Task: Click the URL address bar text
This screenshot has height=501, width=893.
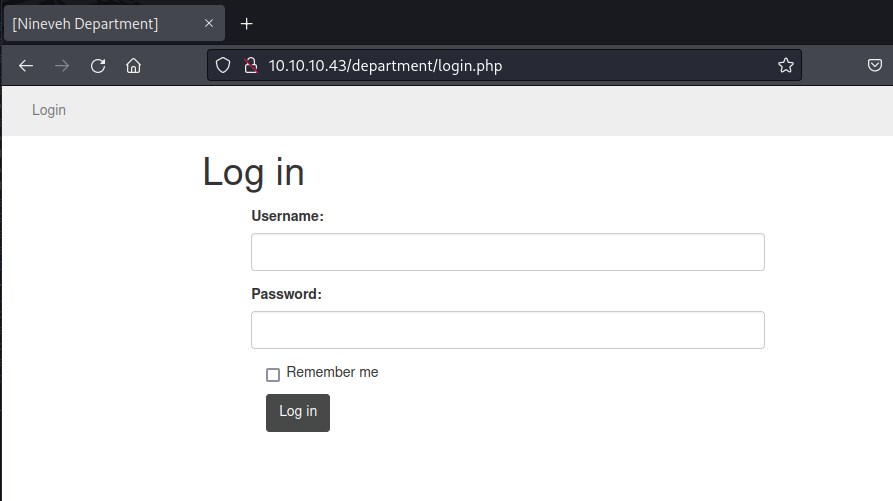Action: (385, 66)
